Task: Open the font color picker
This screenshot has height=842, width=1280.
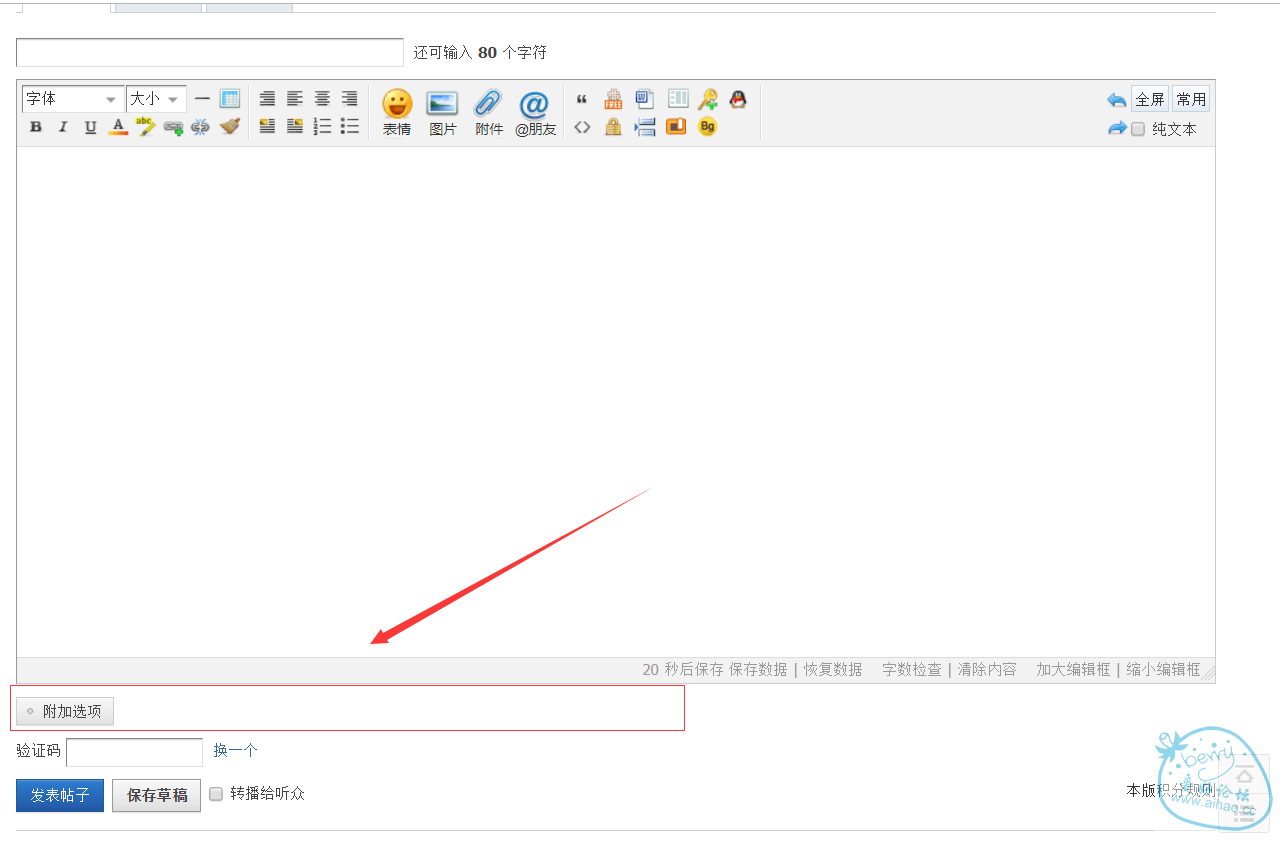Action: [x=118, y=127]
